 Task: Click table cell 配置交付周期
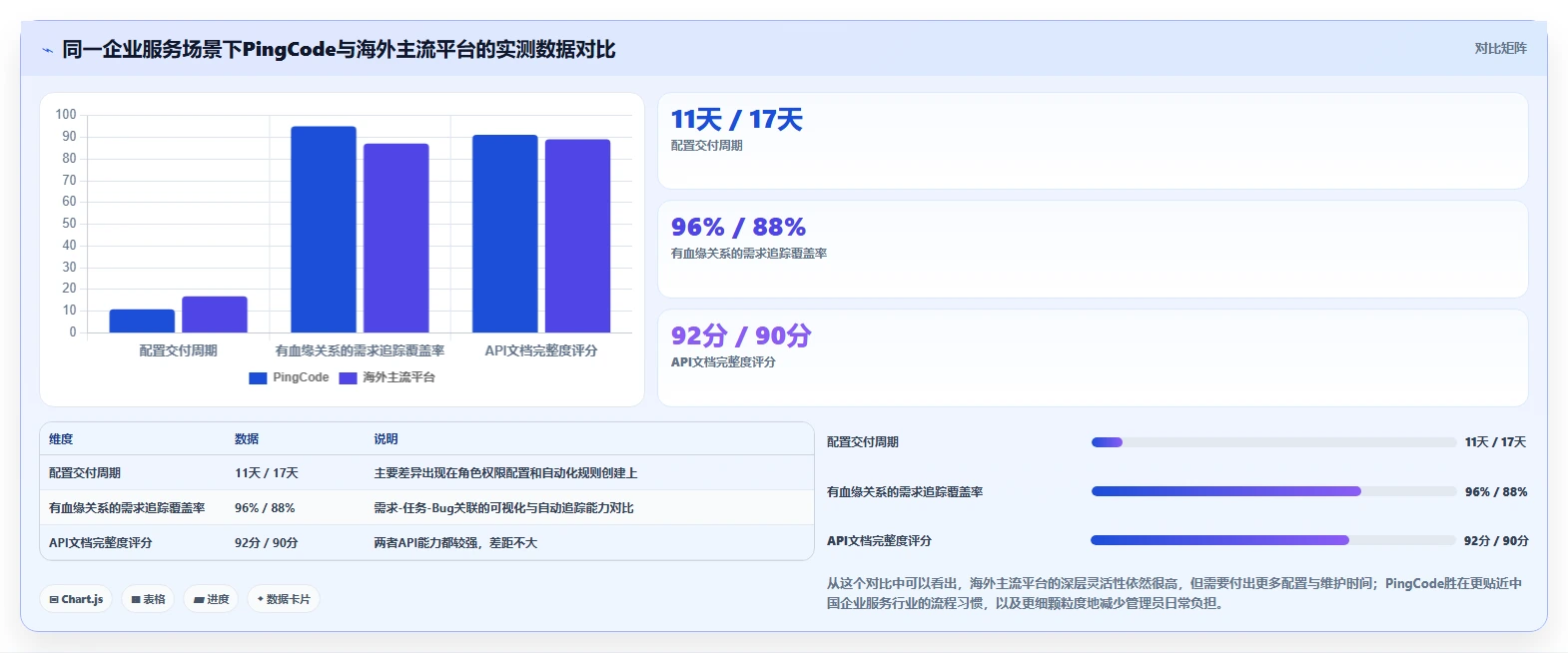pos(85,473)
